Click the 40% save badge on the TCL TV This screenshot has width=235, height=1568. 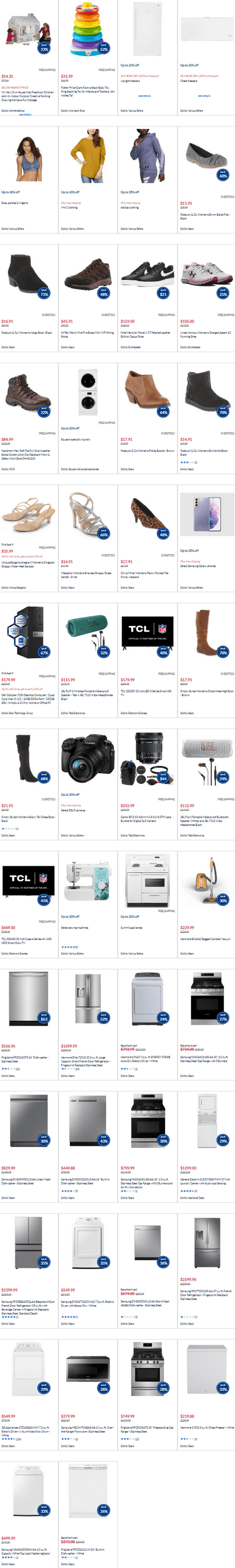163,653
